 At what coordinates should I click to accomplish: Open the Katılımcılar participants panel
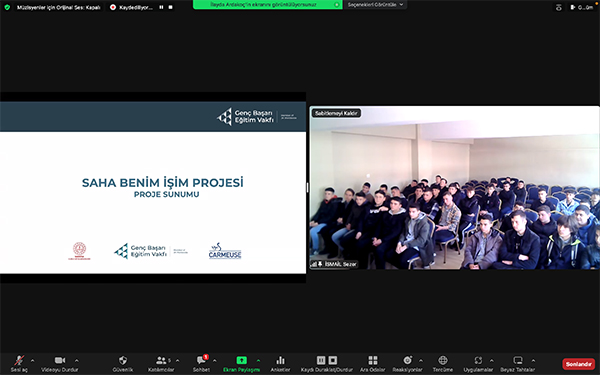tap(161, 364)
